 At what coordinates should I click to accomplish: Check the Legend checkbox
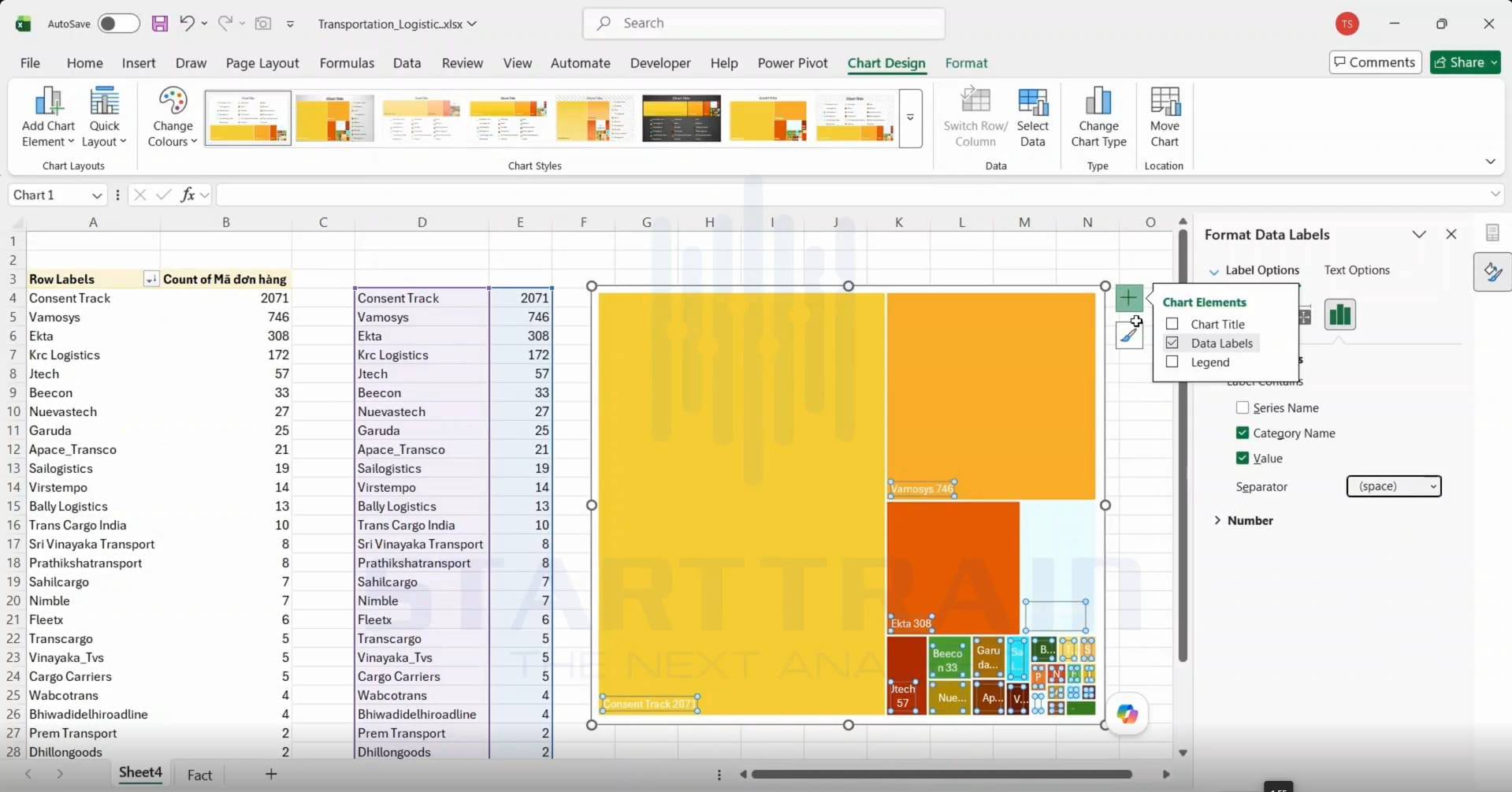(1172, 362)
